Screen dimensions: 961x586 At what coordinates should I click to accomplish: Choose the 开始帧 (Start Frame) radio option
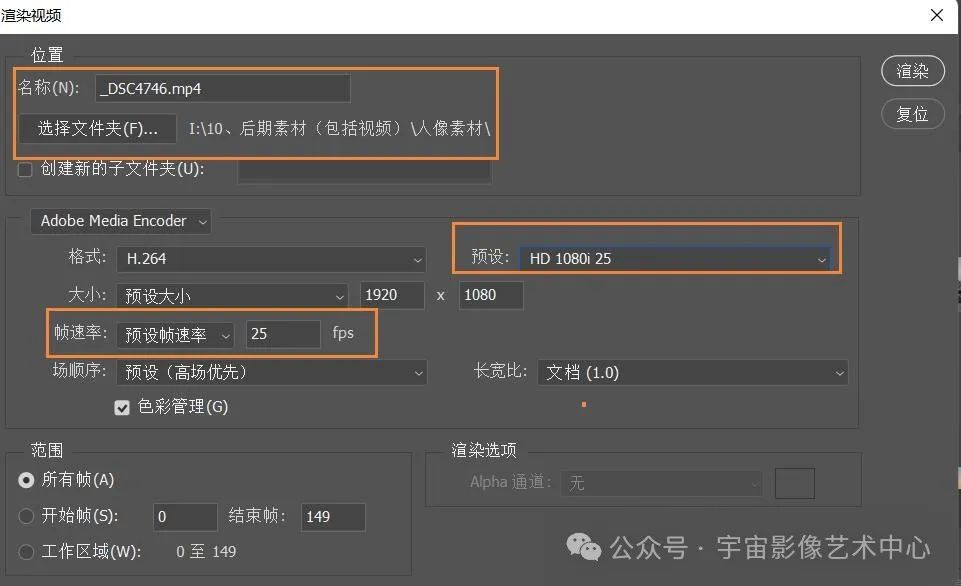[x=27, y=516]
